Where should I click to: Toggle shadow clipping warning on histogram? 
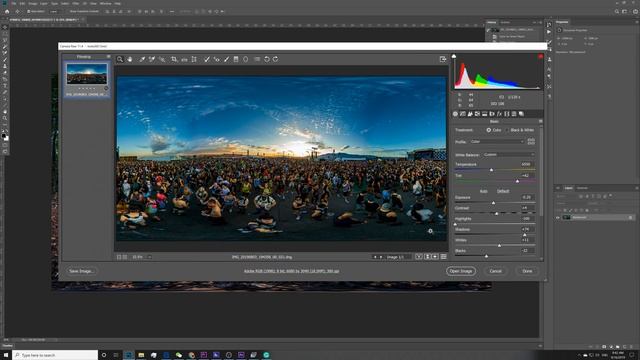click(x=454, y=56)
